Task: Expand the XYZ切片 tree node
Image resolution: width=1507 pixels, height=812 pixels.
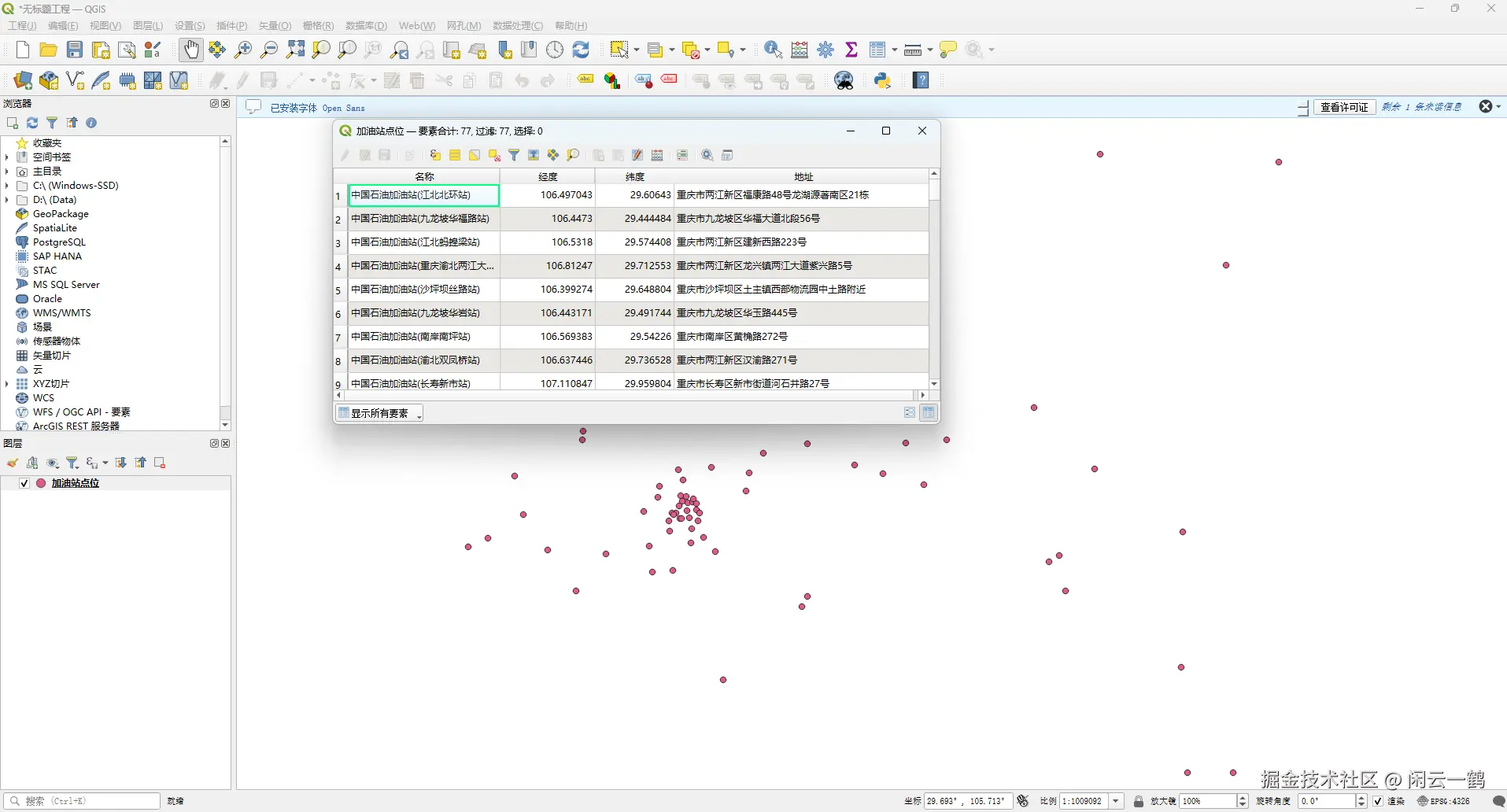Action: click(7, 384)
